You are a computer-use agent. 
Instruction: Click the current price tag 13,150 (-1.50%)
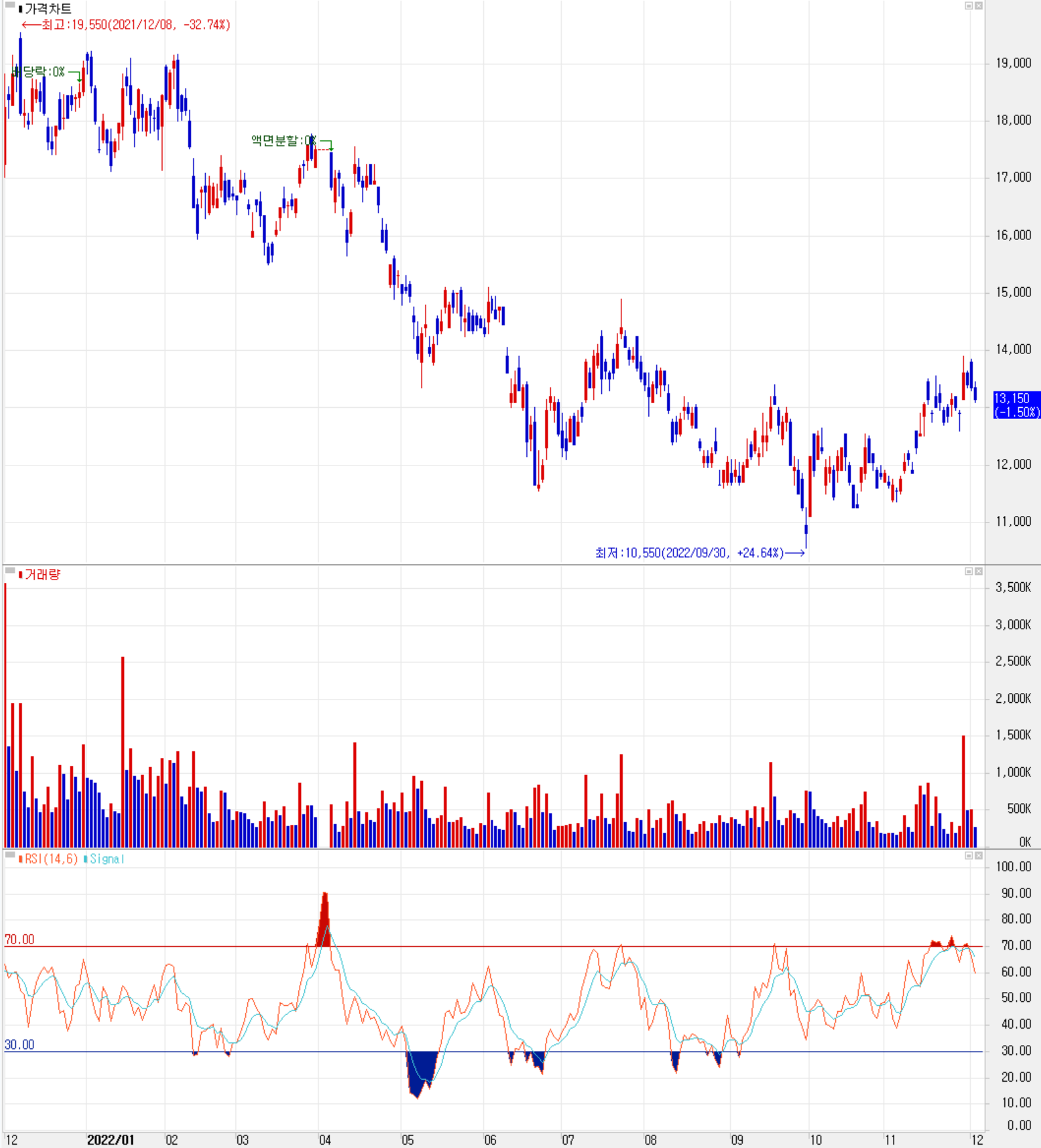1017,405
